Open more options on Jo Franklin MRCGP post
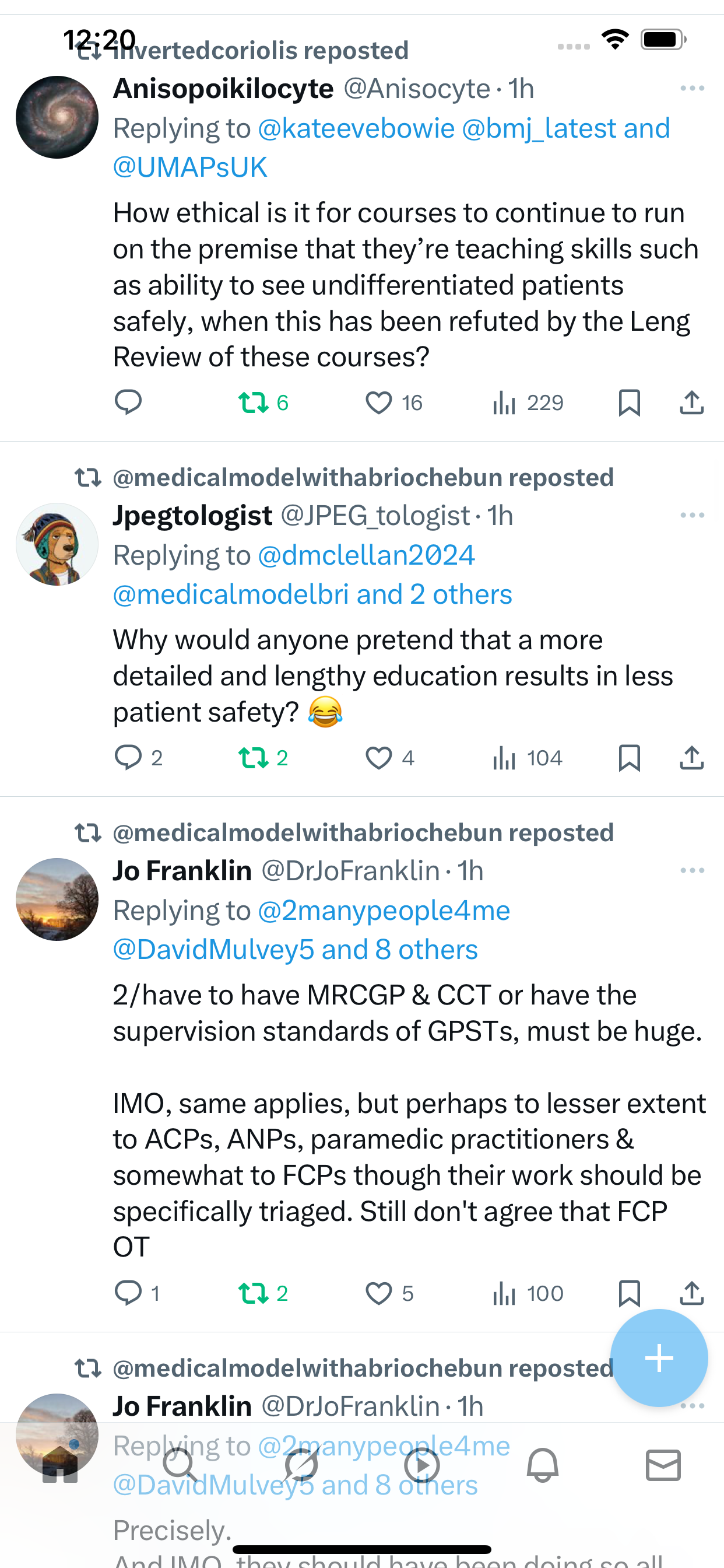Image resolution: width=724 pixels, height=1568 pixels. pos(692,870)
